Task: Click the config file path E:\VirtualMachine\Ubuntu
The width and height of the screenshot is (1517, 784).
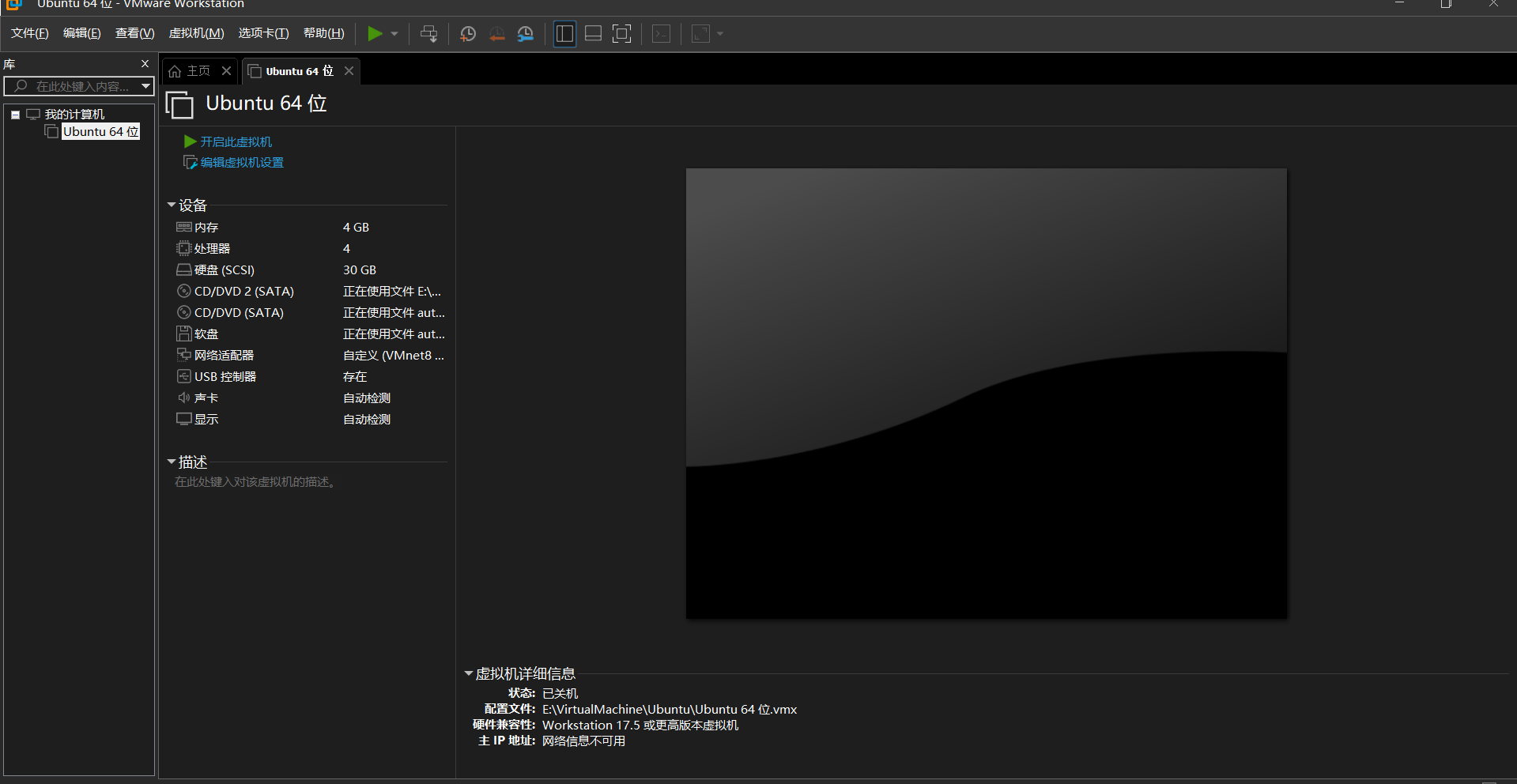Action: click(x=670, y=710)
